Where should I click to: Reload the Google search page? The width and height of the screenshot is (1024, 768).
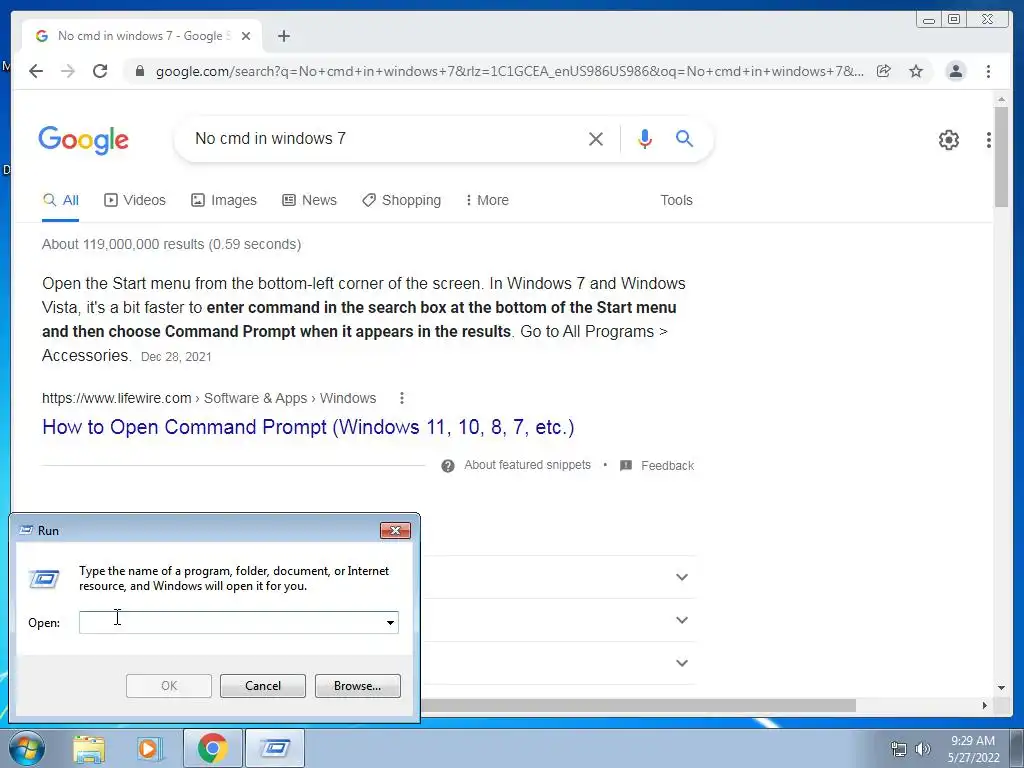click(100, 71)
